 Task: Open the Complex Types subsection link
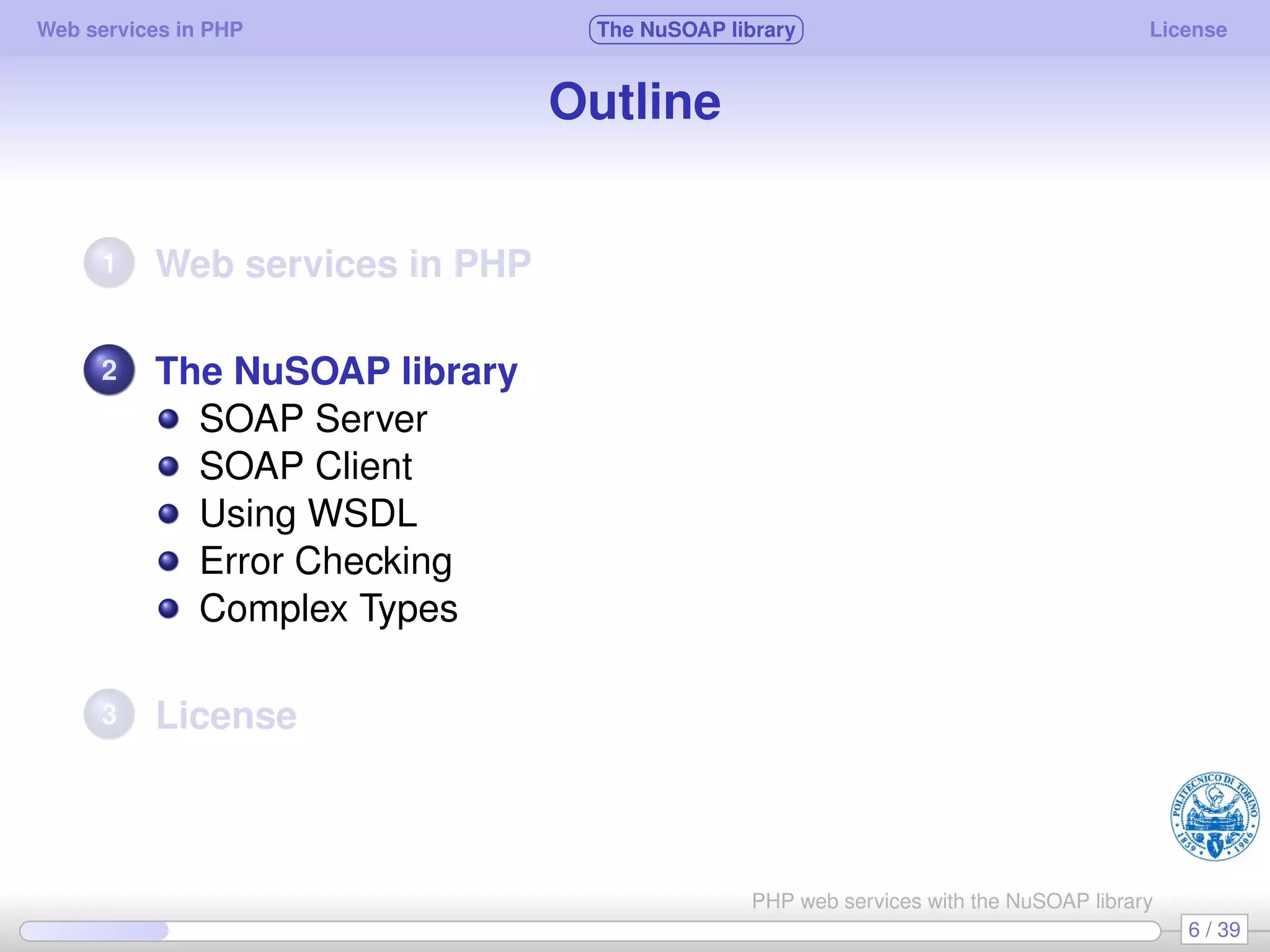click(x=328, y=609)
